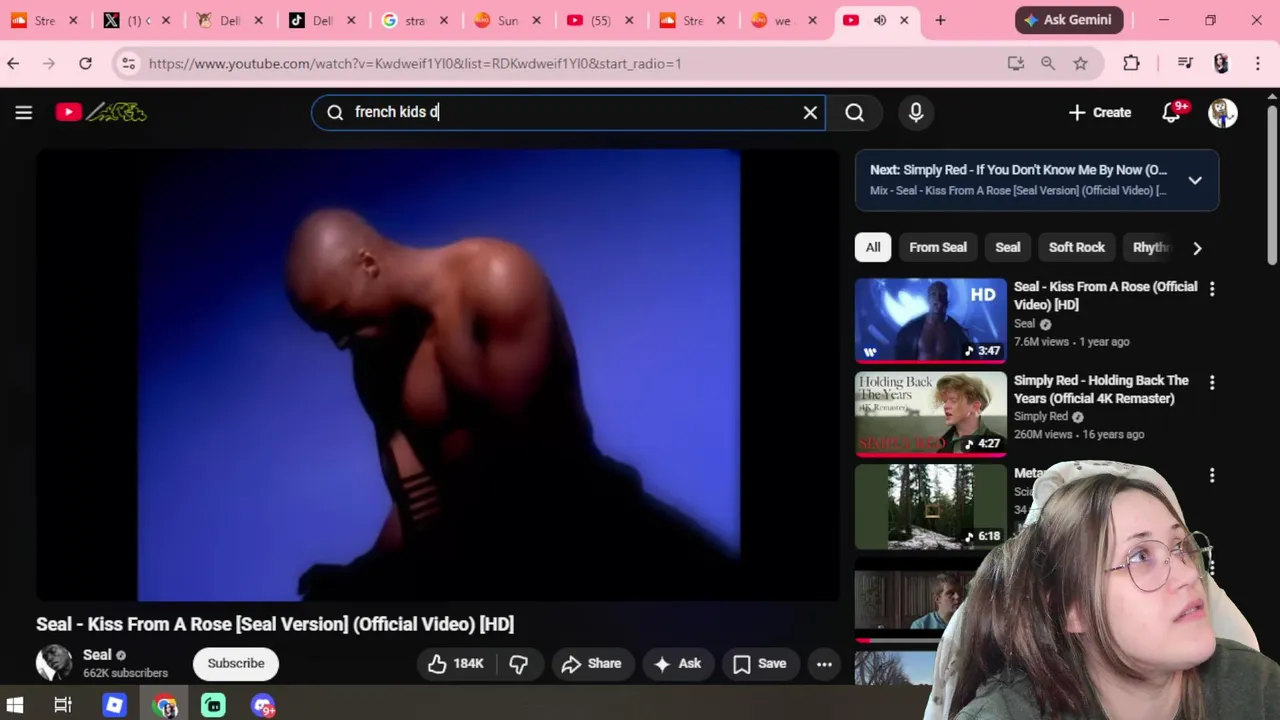Click the Seal video title text

coord(275,624)
